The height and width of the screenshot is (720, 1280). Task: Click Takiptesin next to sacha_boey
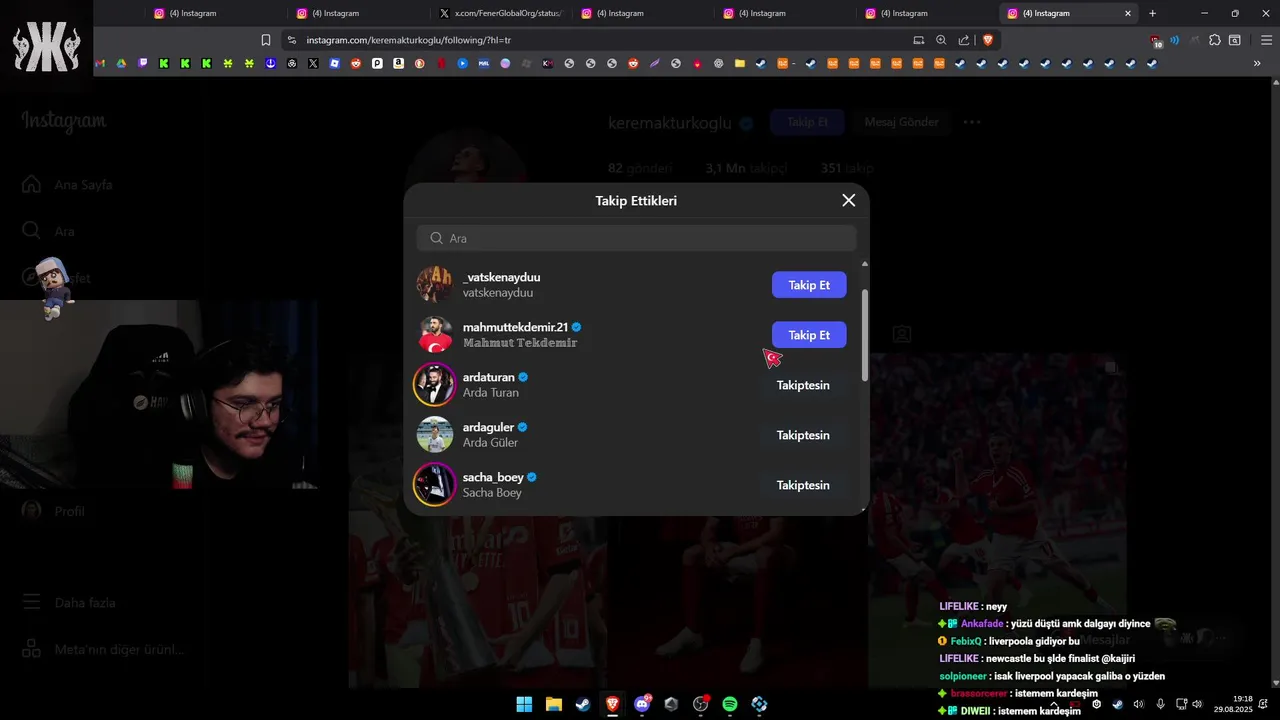pos(803,485)
